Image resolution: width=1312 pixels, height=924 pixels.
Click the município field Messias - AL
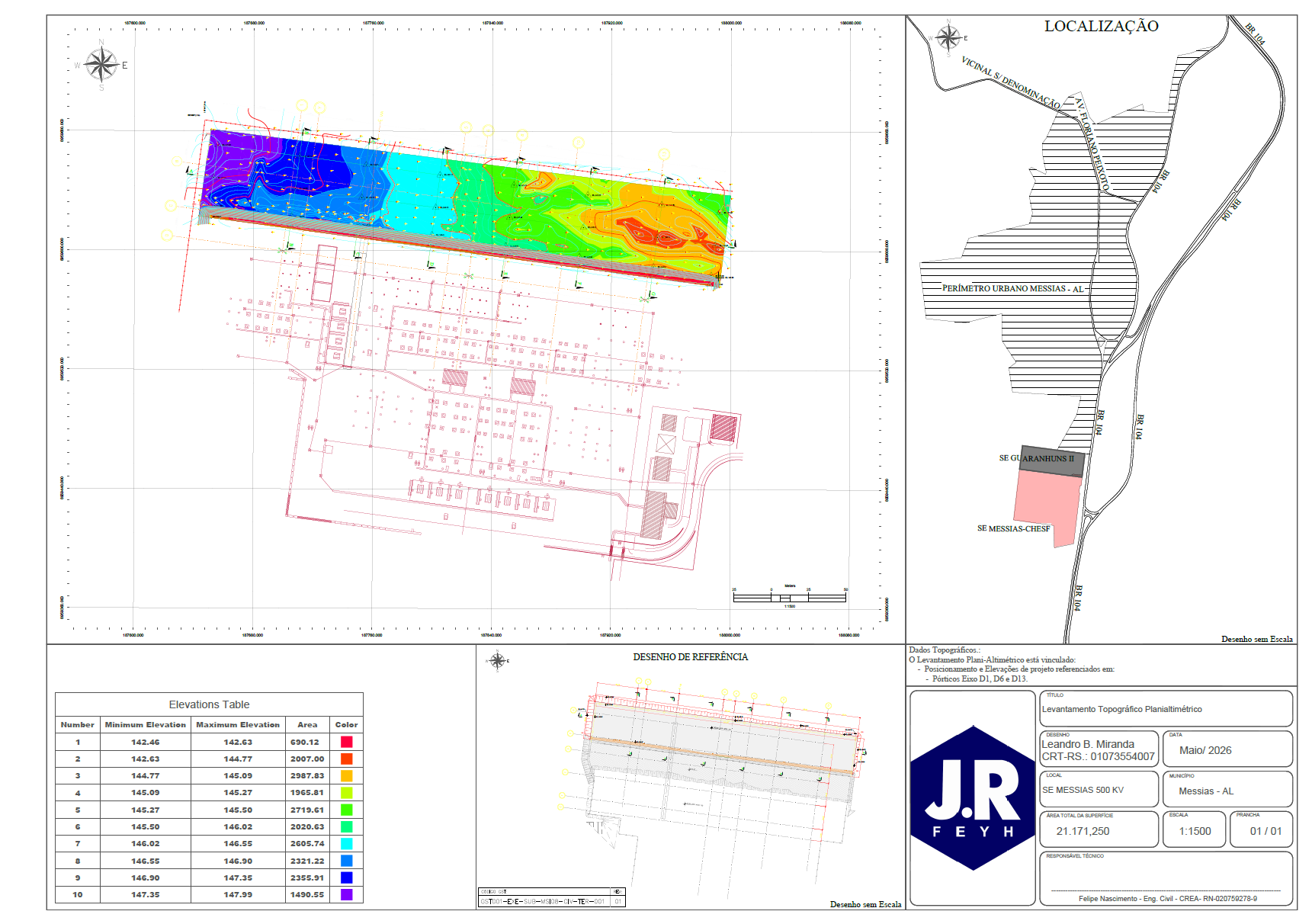click(1206, 791)
